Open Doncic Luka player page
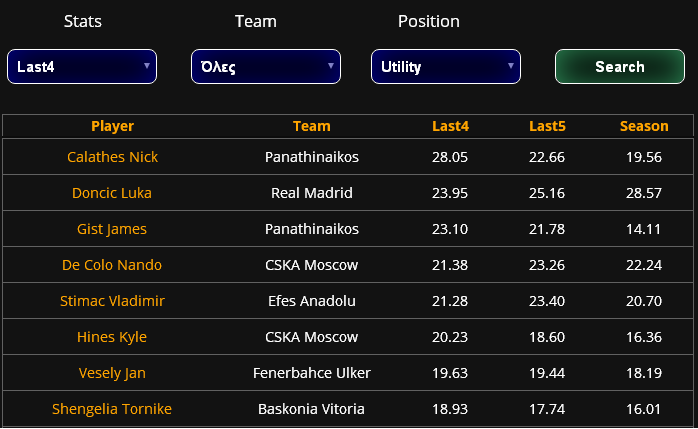Image resolution: width=698 pixels, height=429 pixels. click(112, 193)
